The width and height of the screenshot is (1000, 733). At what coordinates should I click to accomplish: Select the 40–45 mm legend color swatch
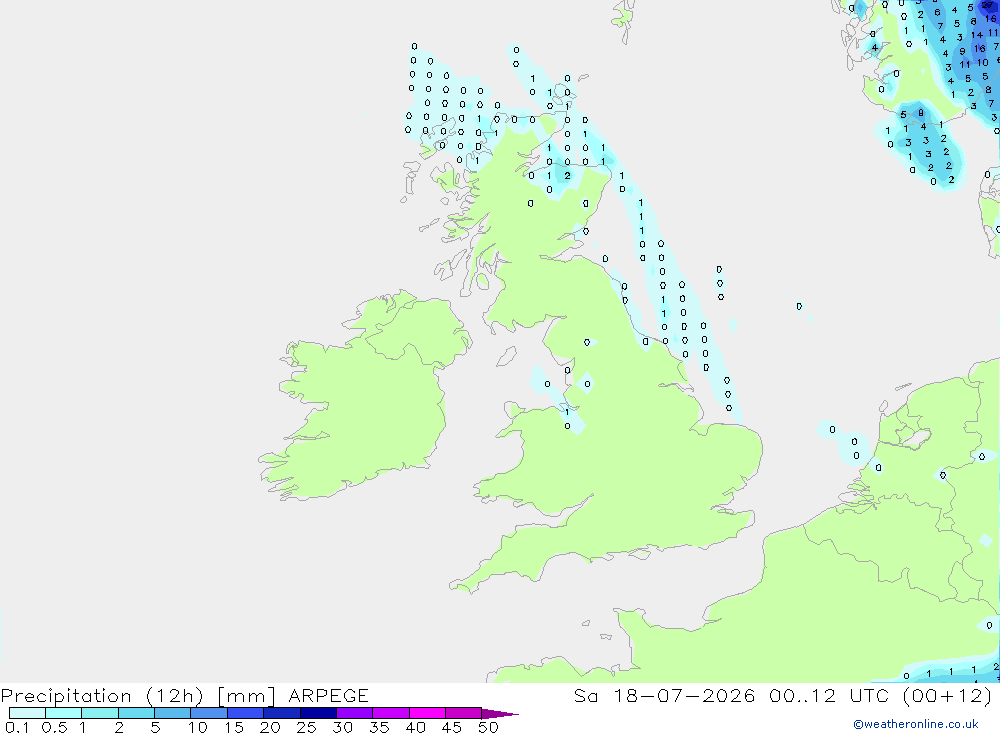[x=427, y=713]
